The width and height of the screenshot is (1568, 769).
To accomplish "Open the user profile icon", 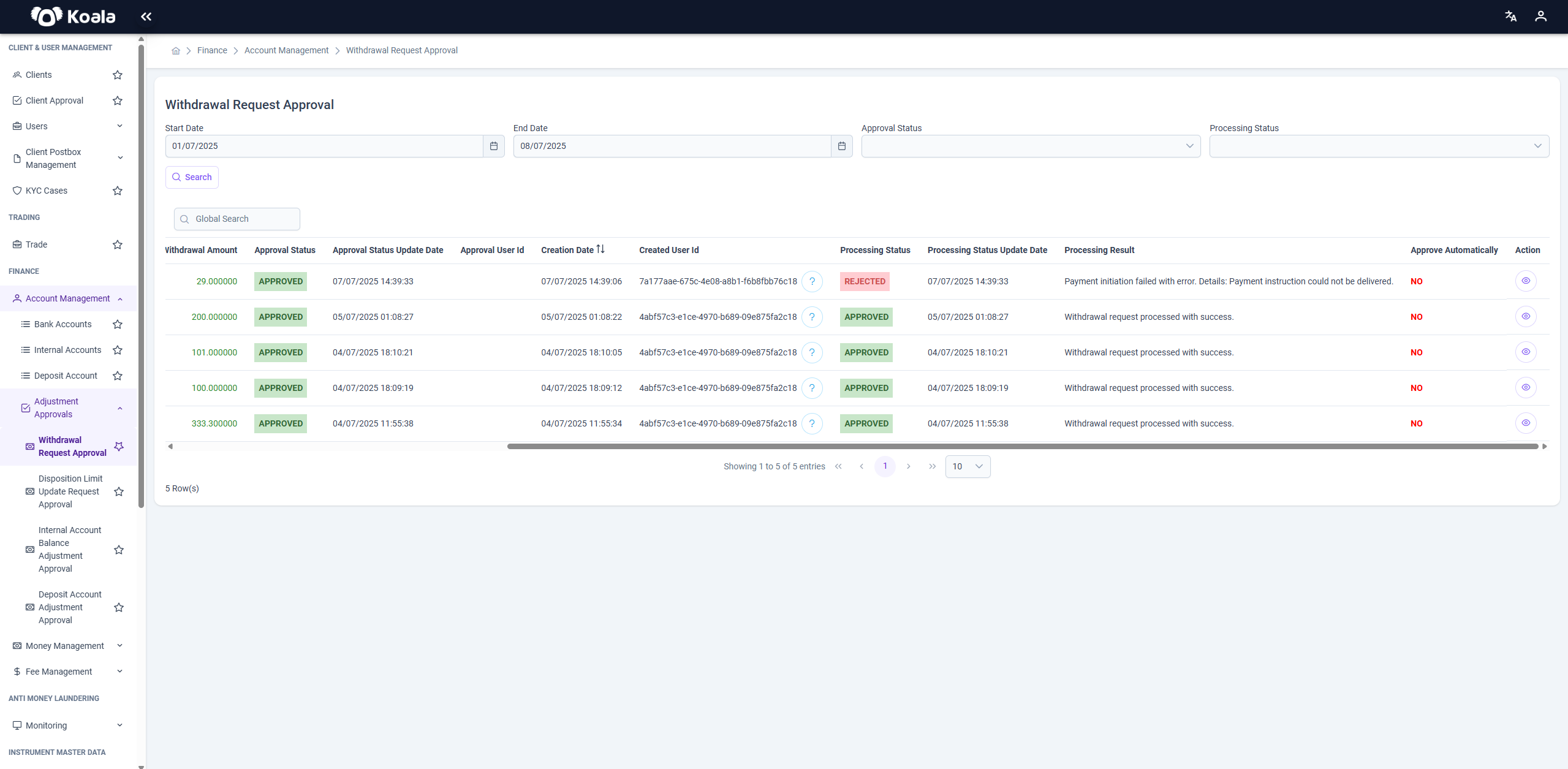I will [1540, 17].
